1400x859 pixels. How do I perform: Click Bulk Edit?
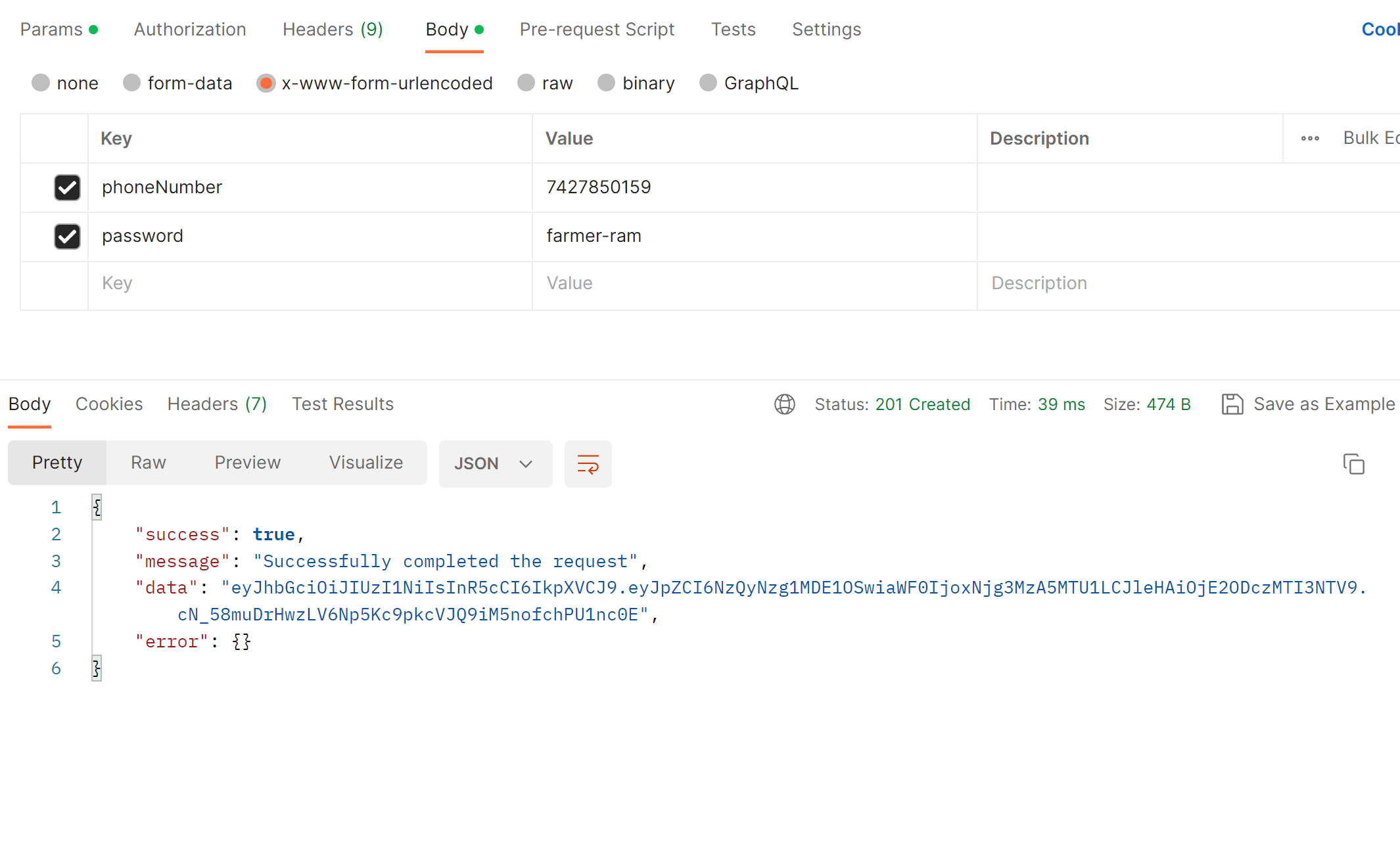1370,138
